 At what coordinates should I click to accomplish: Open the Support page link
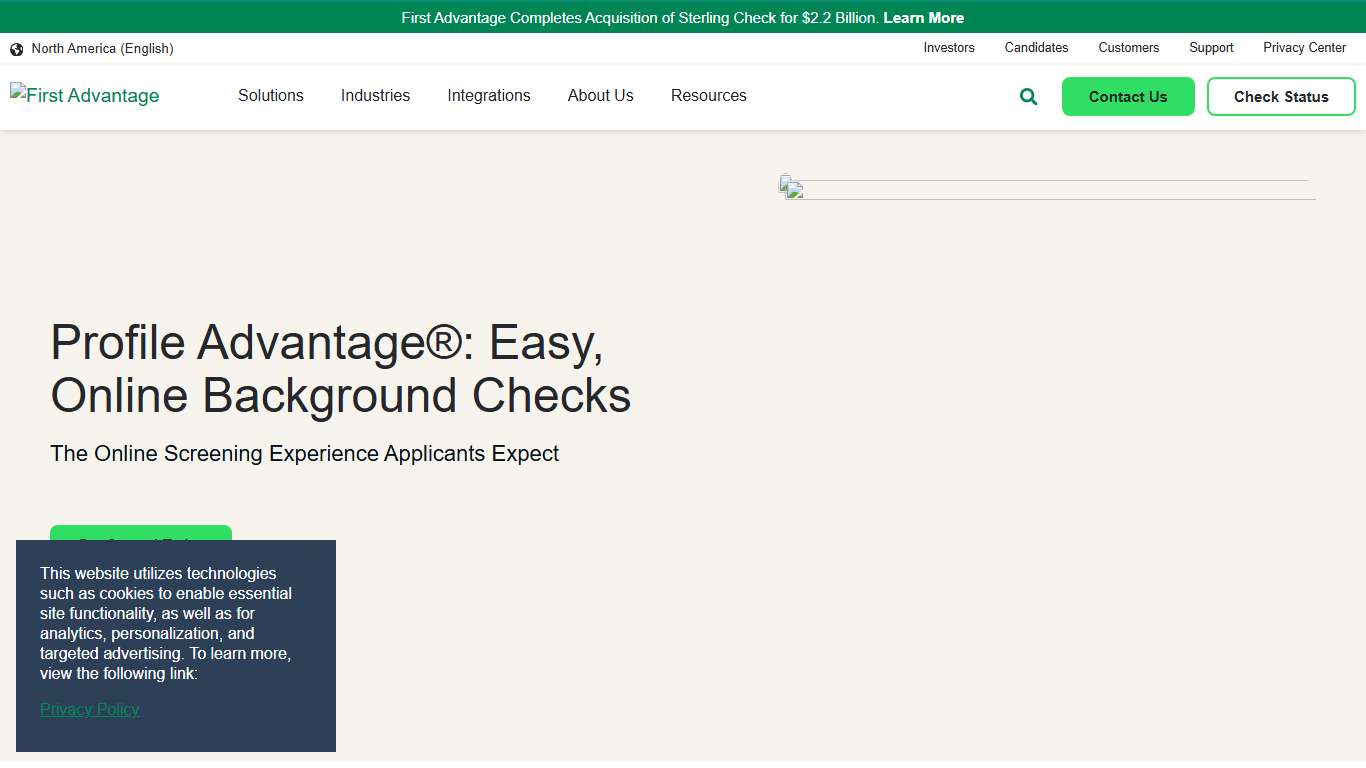tap(1211, 48)
